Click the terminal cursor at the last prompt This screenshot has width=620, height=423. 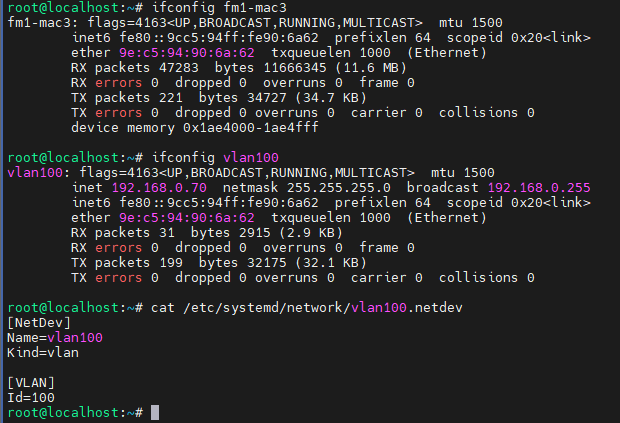coord(154,413)
